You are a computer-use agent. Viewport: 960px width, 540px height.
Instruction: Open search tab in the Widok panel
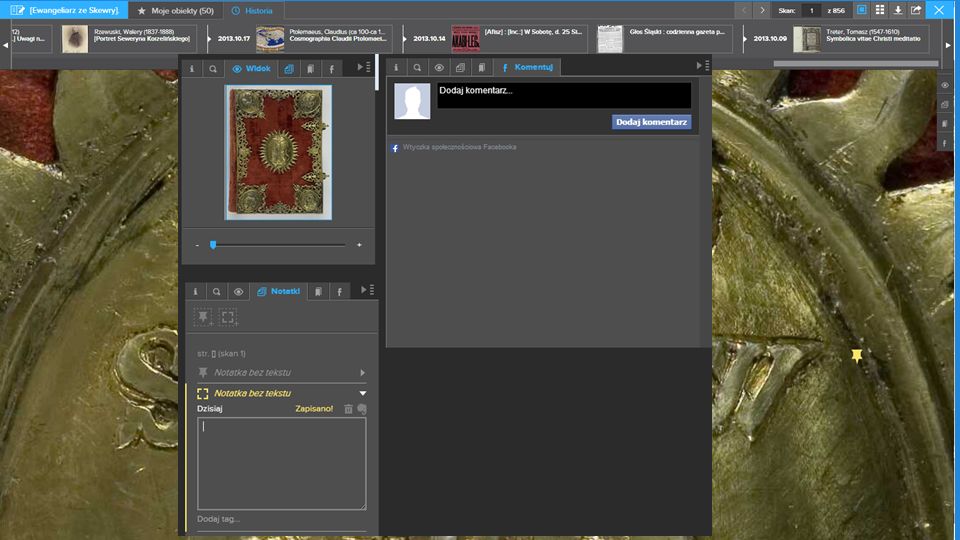[x=213, y=69]
